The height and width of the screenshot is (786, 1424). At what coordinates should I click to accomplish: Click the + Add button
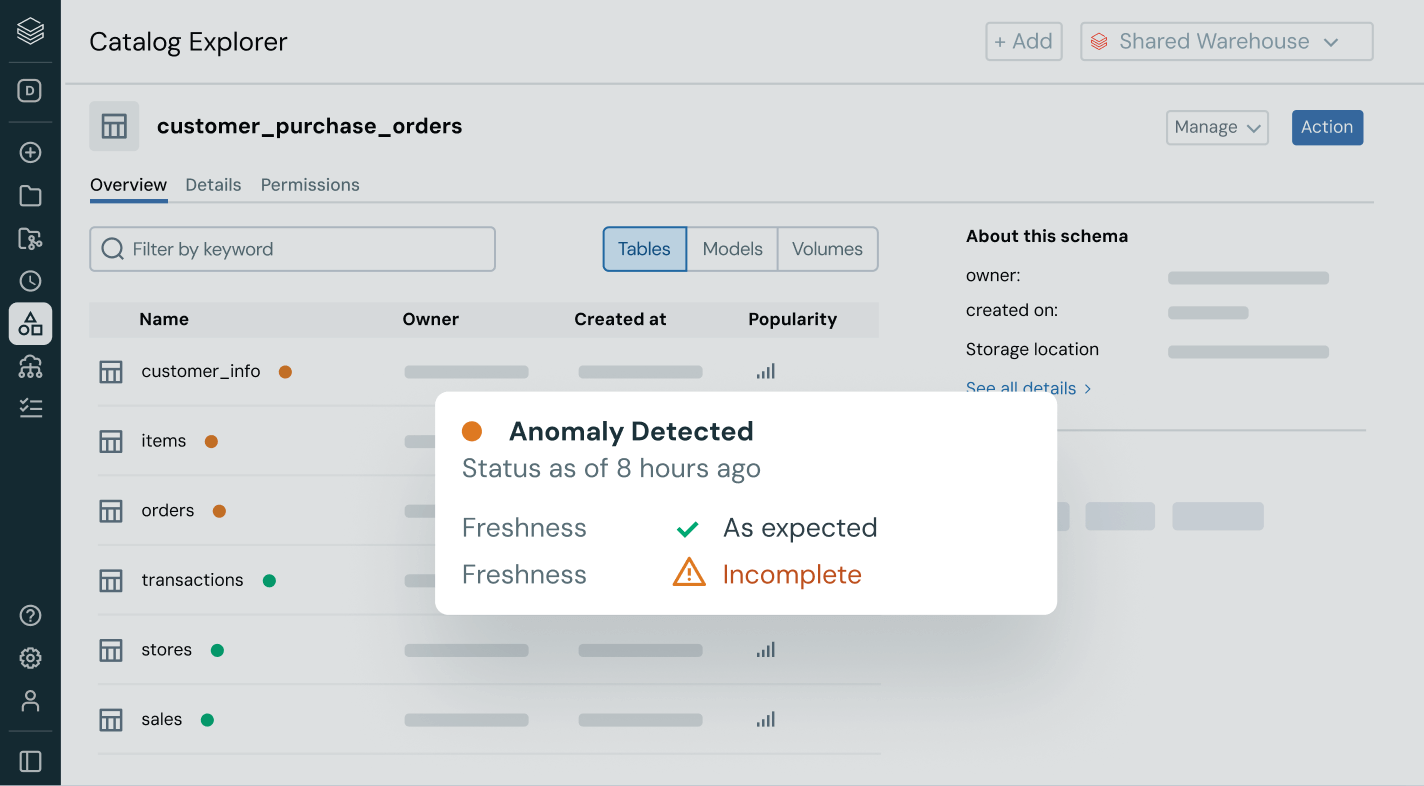coord(1023,42)
